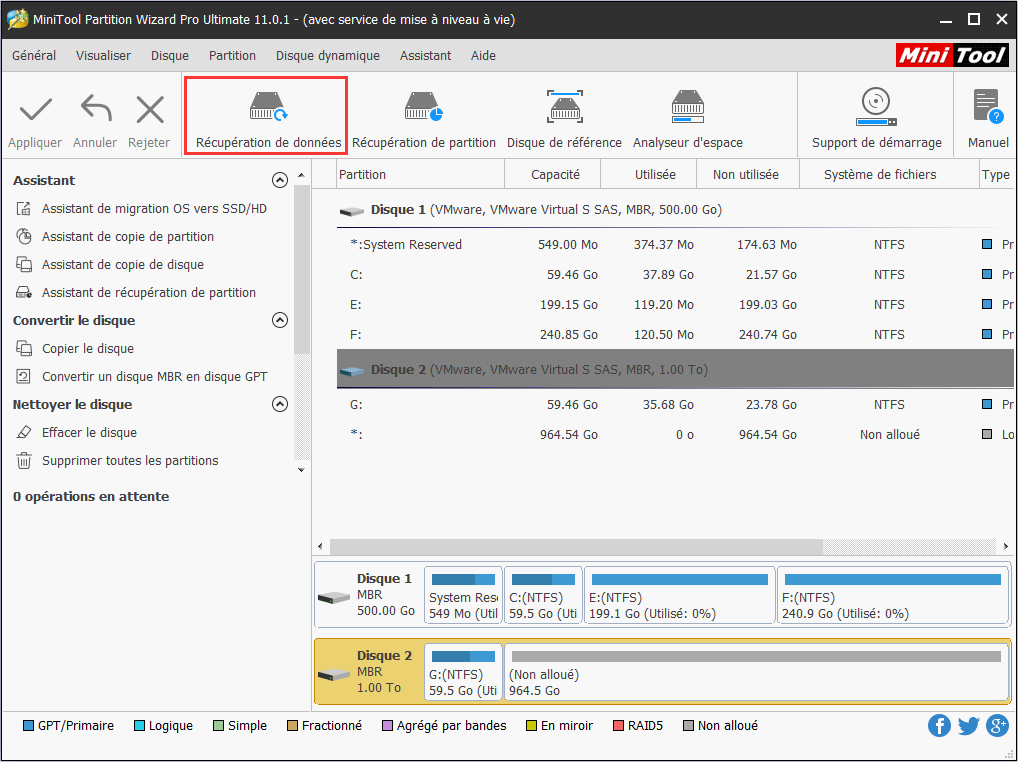Click the sidebar scrollbar up arrow
The image size is (1018, 762).
[x=301, y=176]
